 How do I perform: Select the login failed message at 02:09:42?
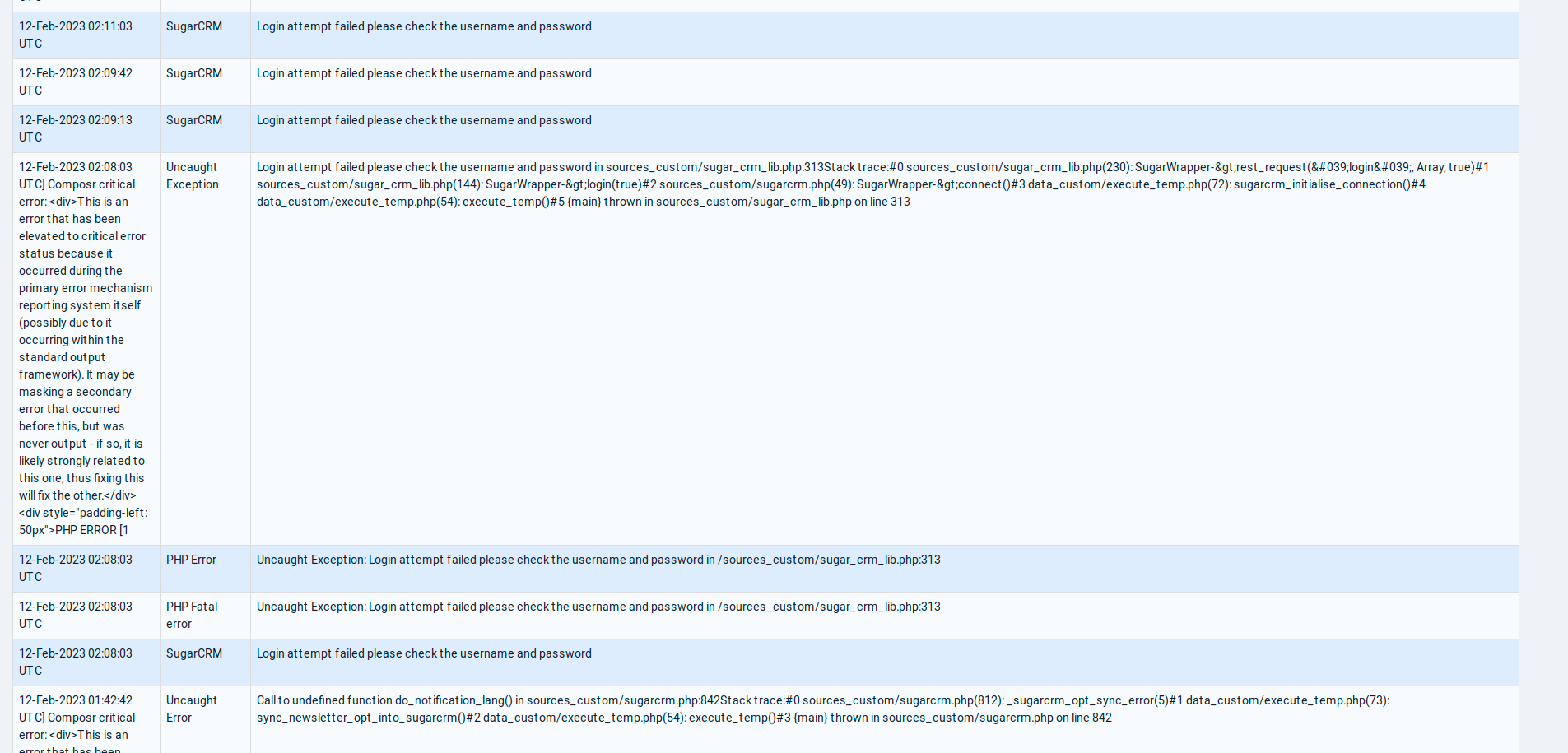pyautogui.click(x=424, y=73)
